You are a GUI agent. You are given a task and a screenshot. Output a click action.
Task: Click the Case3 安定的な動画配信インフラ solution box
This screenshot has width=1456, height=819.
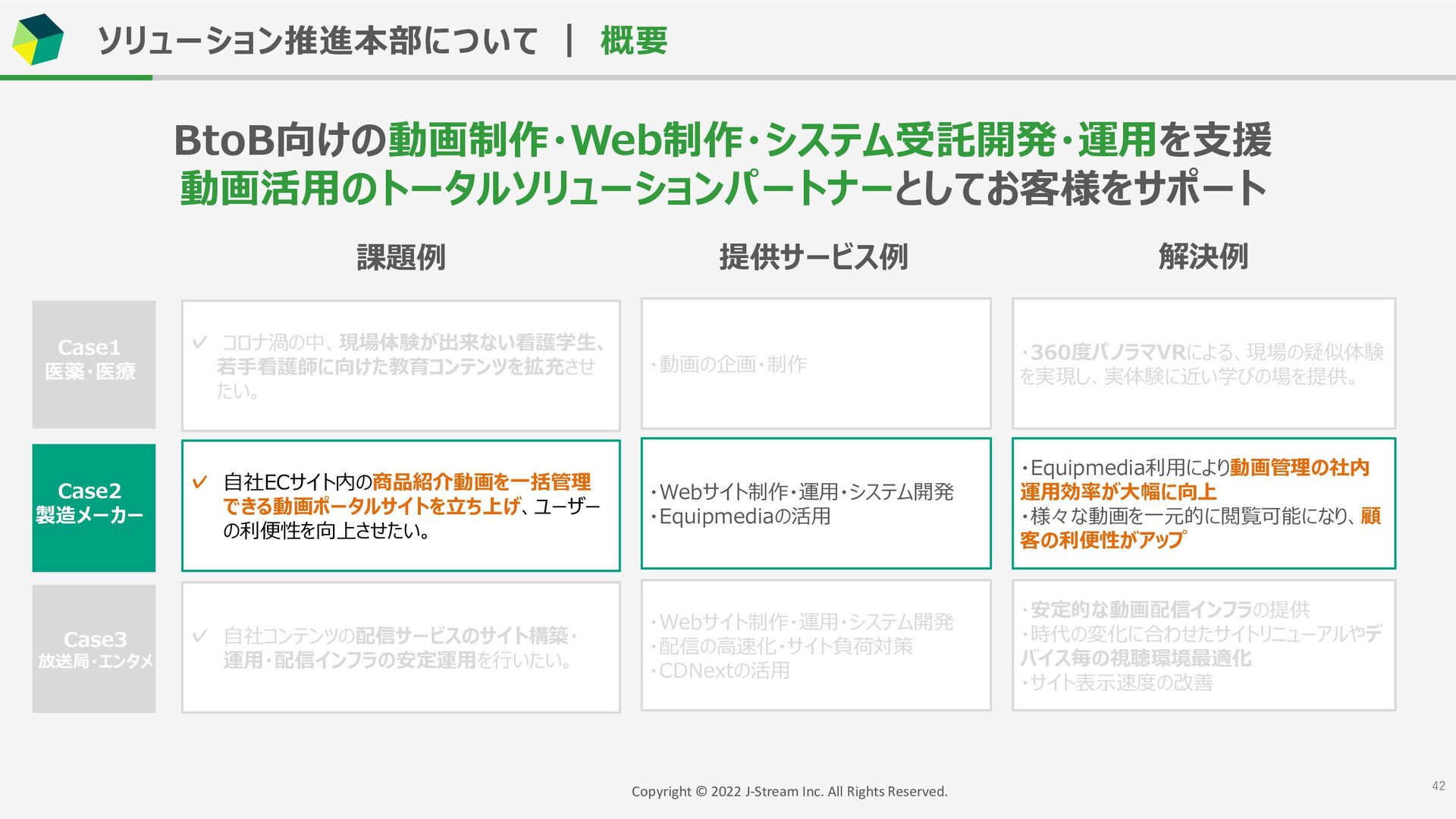pos(1203,645)
